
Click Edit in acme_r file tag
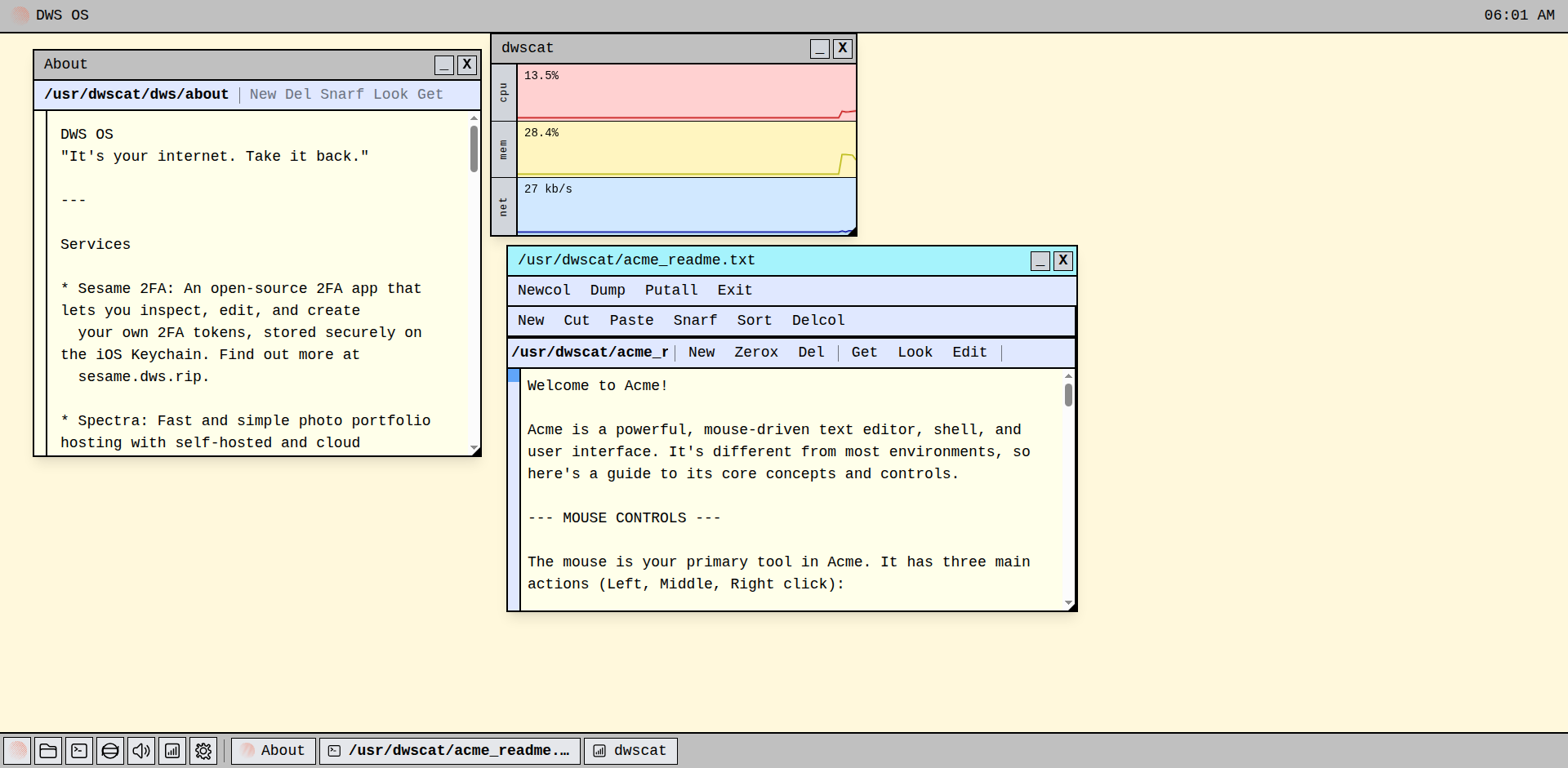click(x=969, y=353)
